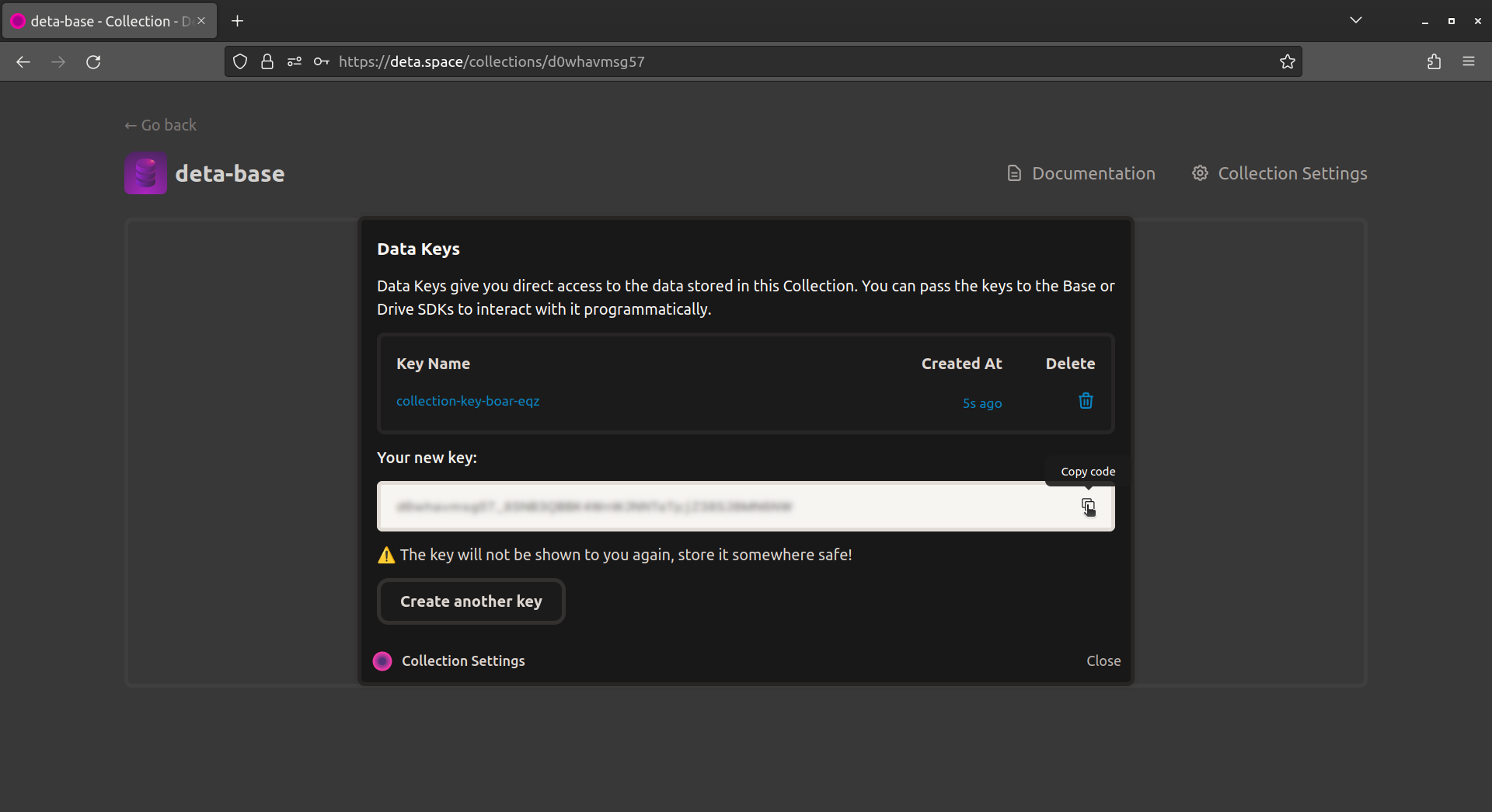
Task: Close the deta-base Collection tab
Action: (201, 21)
